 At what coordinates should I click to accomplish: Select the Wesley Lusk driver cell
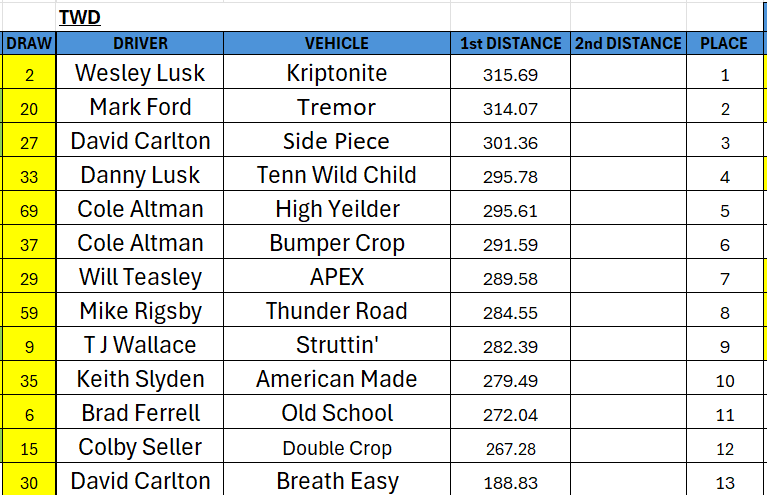[140, 73]
